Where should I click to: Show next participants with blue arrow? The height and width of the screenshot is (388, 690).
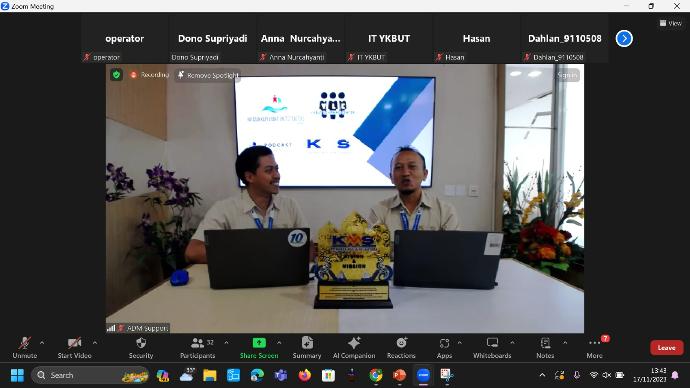pyautogui.click(x=624, y=39)
